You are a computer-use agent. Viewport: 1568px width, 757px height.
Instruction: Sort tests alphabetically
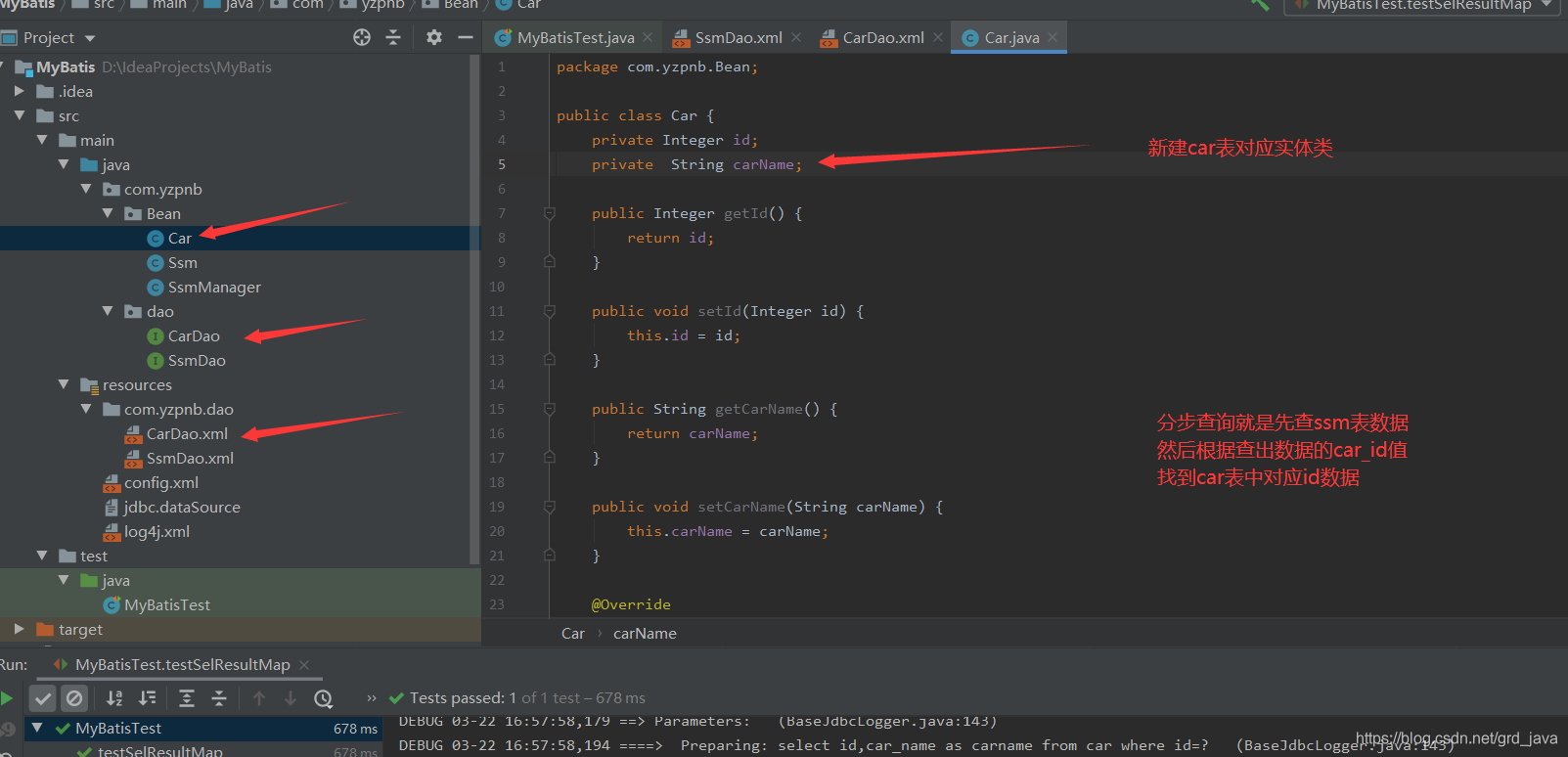click(114, 698)
